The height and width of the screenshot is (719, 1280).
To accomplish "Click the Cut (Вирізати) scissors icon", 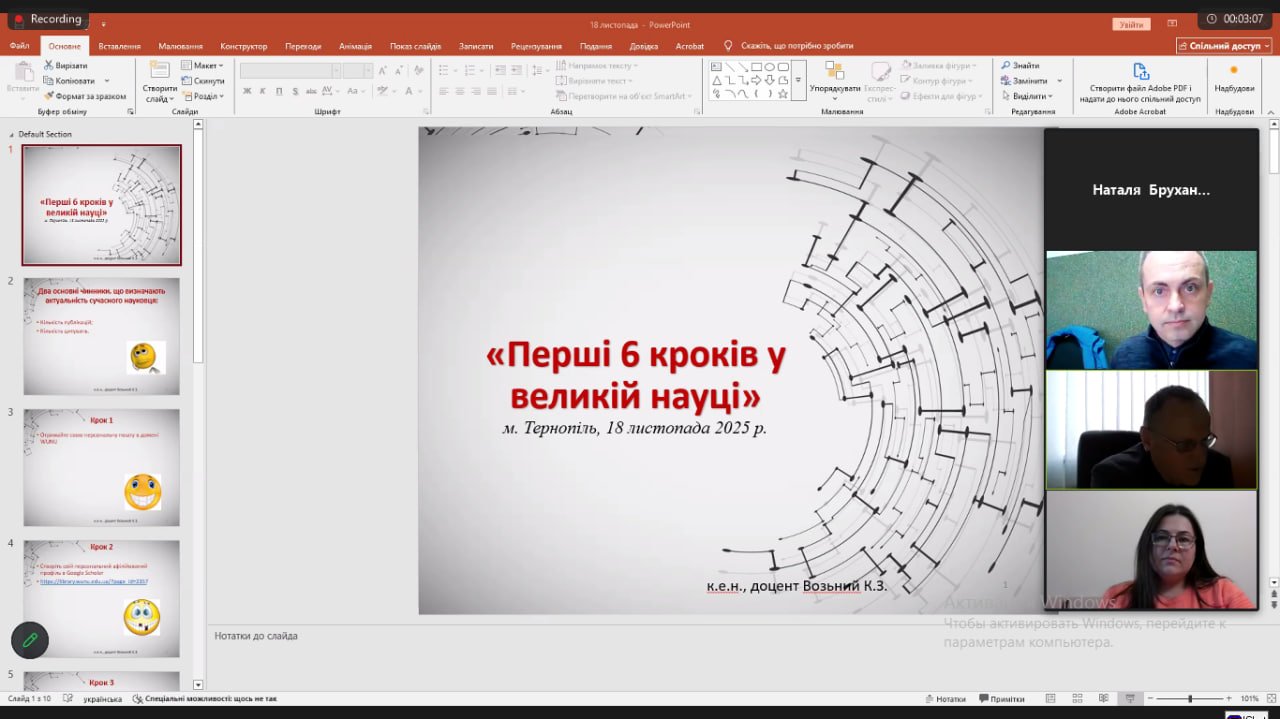I will click(x=49, y=66).
